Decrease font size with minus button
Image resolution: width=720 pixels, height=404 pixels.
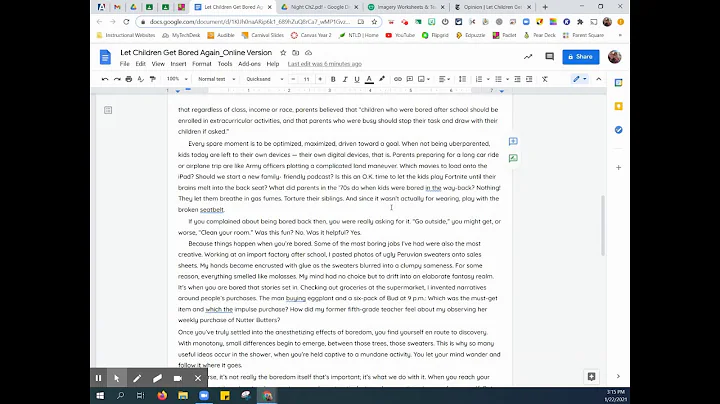pyautogui.click(x=293, y=79)
